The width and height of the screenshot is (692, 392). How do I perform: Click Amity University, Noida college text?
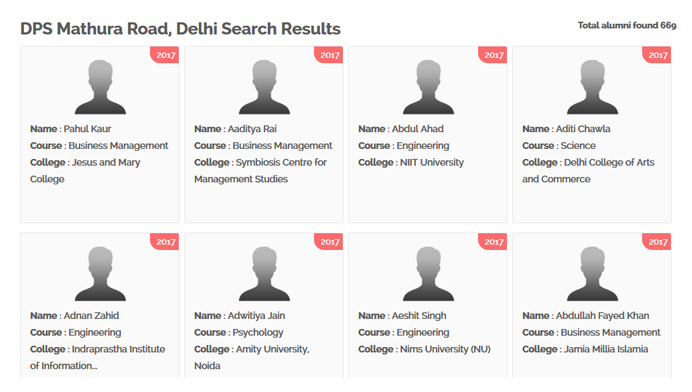pos(252,358)
